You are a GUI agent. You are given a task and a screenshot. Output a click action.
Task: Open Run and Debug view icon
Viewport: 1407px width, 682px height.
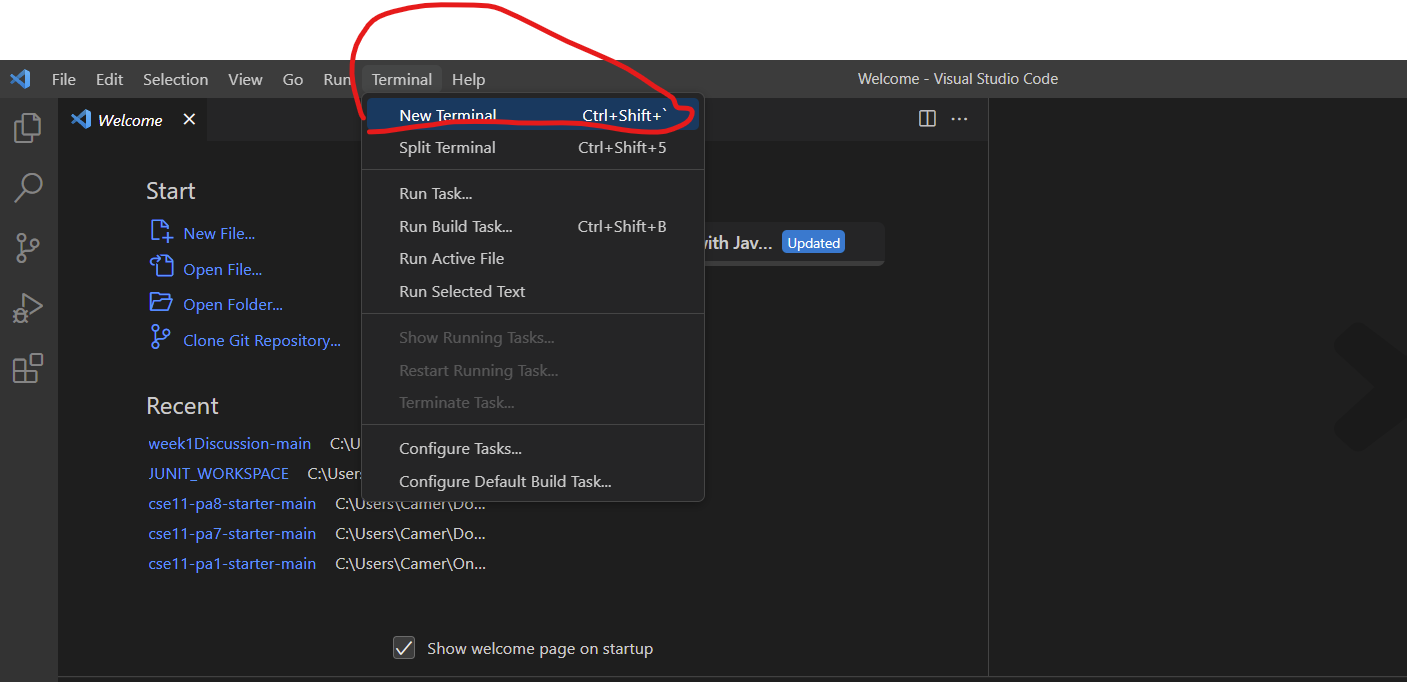[x=28, y=308]
